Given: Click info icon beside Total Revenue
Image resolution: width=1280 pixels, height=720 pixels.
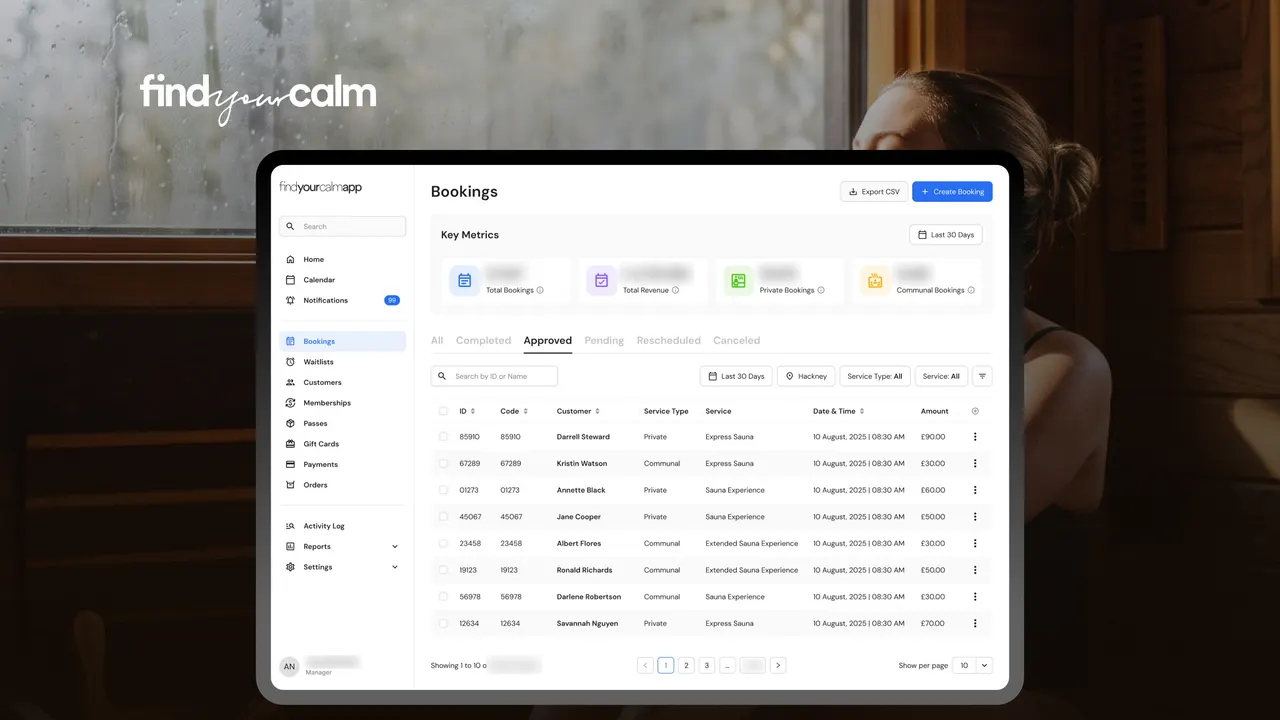Looking at the screenshot, I should click(675, 290).
